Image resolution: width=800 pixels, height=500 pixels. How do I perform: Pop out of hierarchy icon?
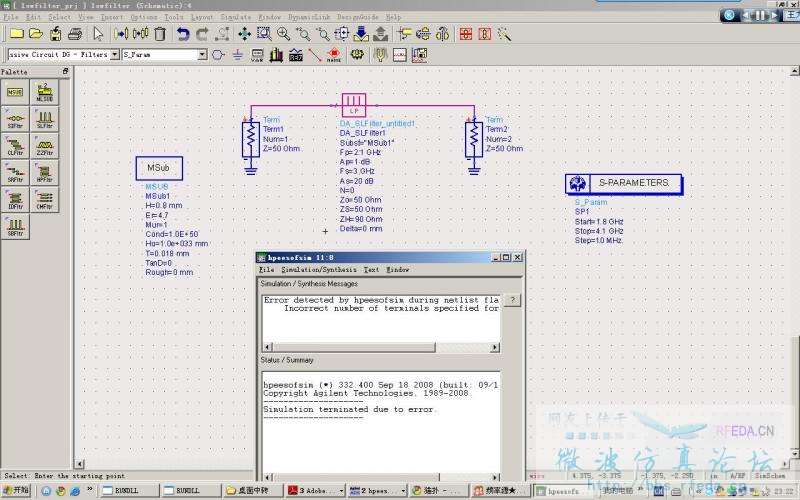coord(380,34)
